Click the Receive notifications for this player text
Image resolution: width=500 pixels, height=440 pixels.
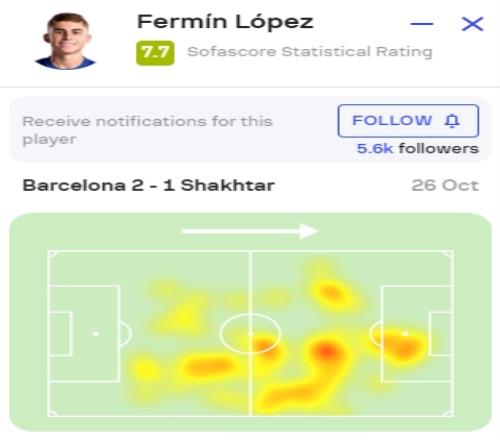pyautogui.click(x=147, y=130)
